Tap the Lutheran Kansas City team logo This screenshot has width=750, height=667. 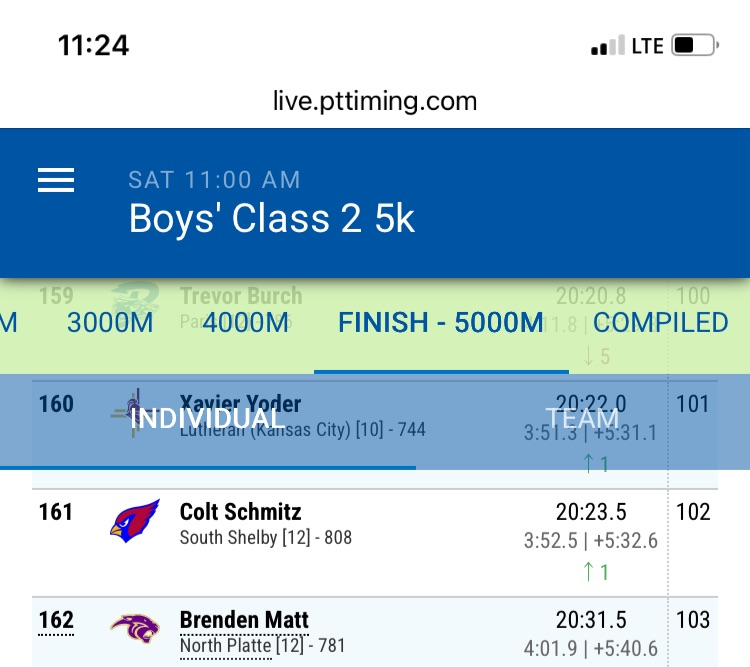click(131, 412)
